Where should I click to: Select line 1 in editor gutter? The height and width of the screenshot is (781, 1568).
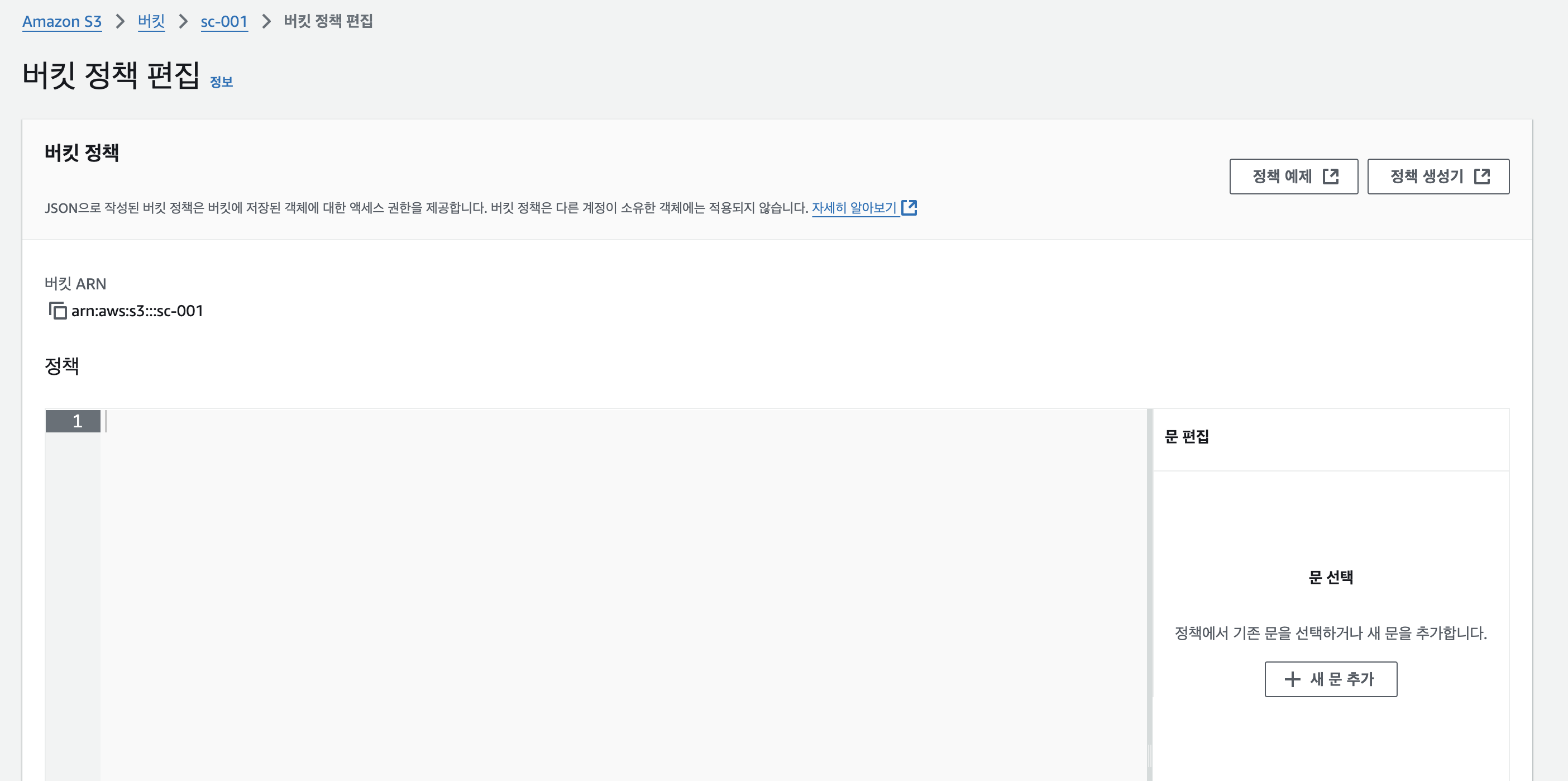point(73,421)
